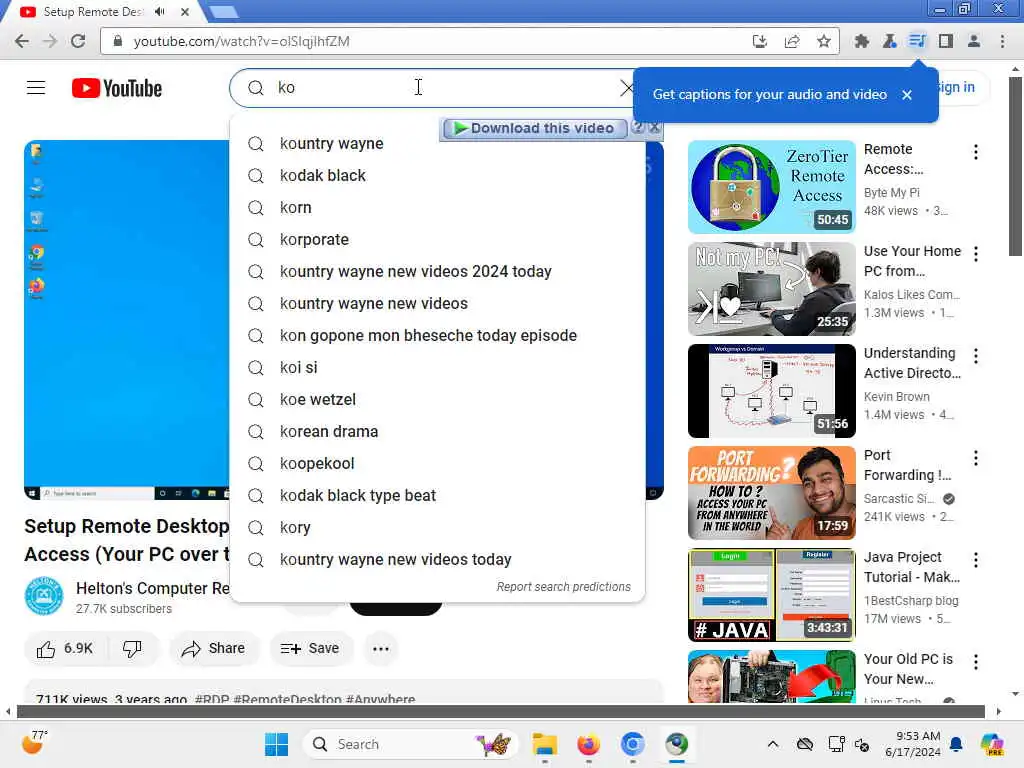Choose "koopekool" suggestion
This screenshot has width=1024, height=768.
437,464
